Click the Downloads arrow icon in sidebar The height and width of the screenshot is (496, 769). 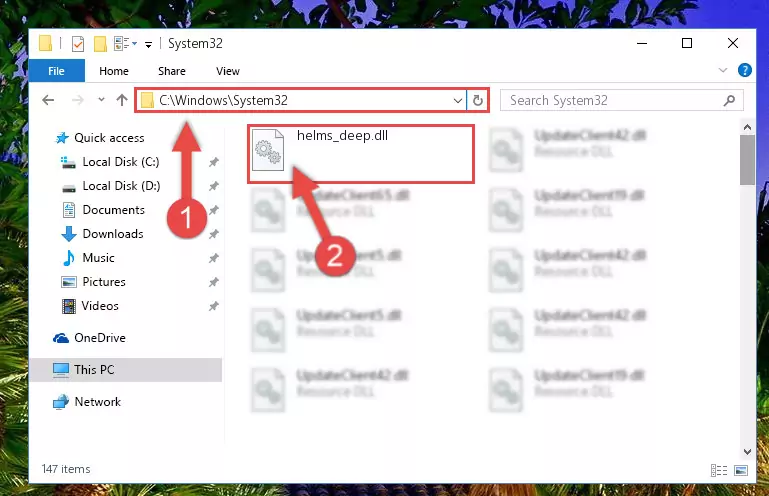[69, 234]
